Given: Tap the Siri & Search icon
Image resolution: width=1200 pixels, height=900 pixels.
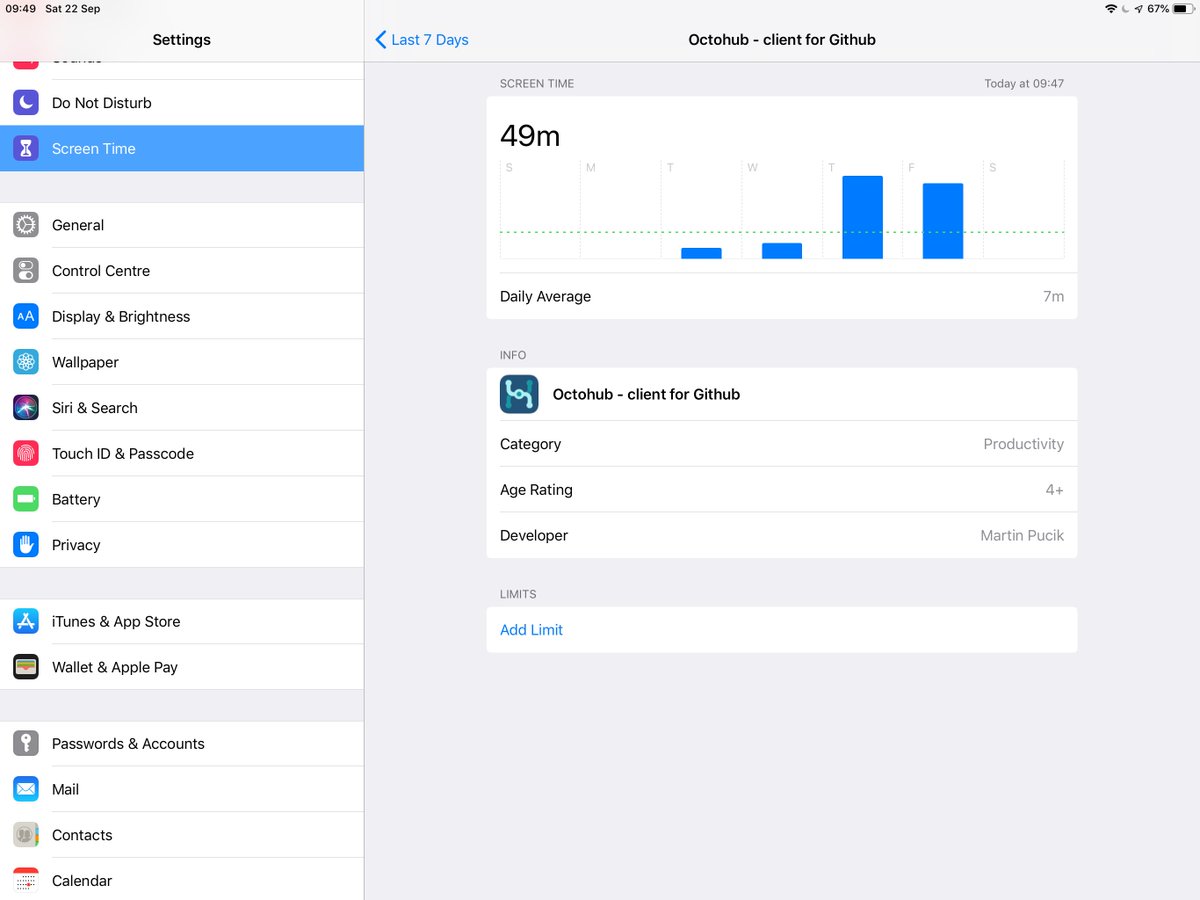Looking at the screenshot, I should [26, 408].
